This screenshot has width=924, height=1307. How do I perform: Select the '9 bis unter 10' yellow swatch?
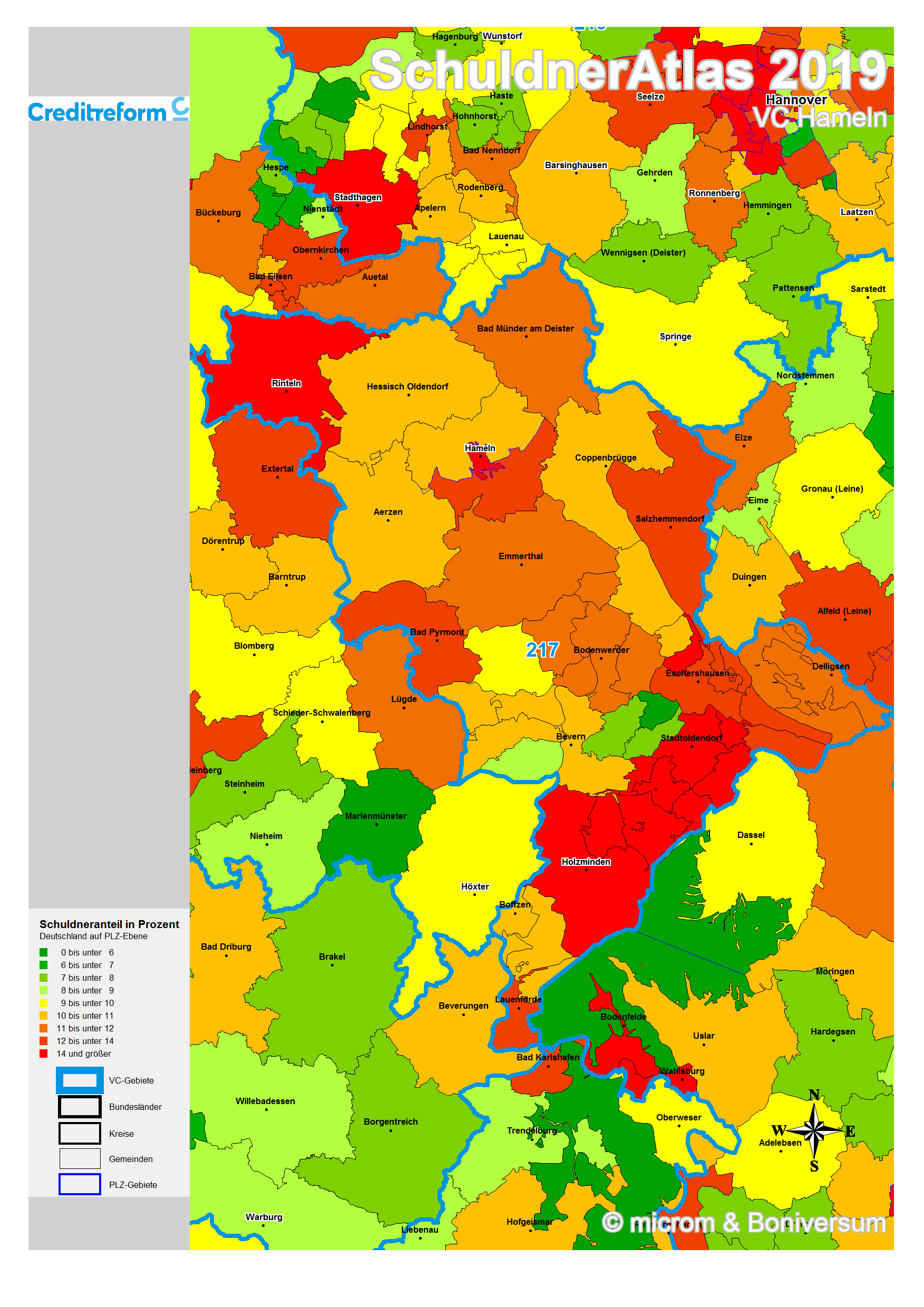click(x=43, y=1002)
